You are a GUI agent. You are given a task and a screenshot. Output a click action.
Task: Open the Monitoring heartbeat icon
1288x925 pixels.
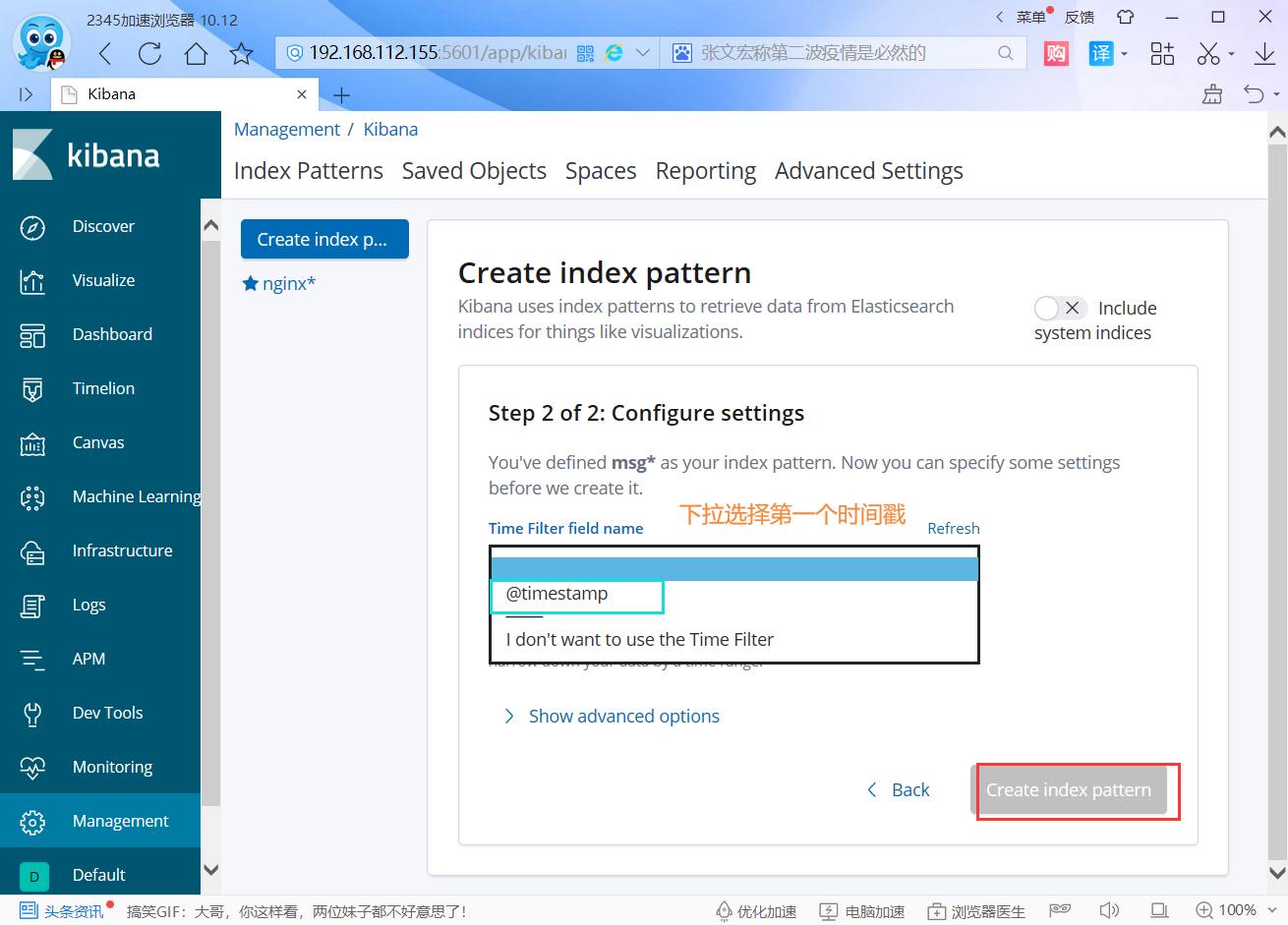point(32,768)
